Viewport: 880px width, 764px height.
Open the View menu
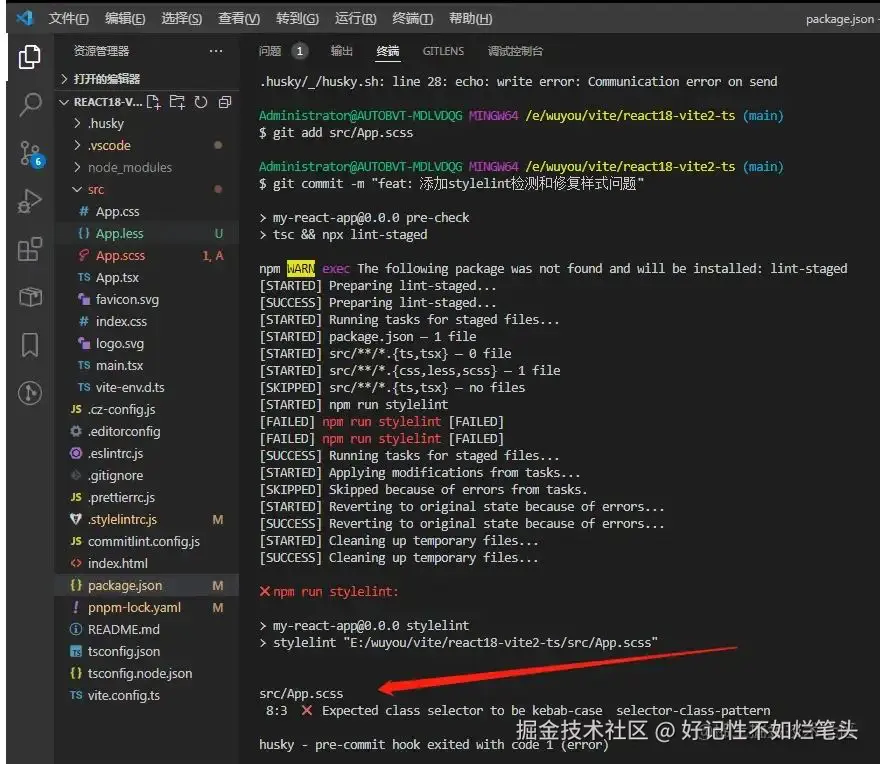(239, 19)
